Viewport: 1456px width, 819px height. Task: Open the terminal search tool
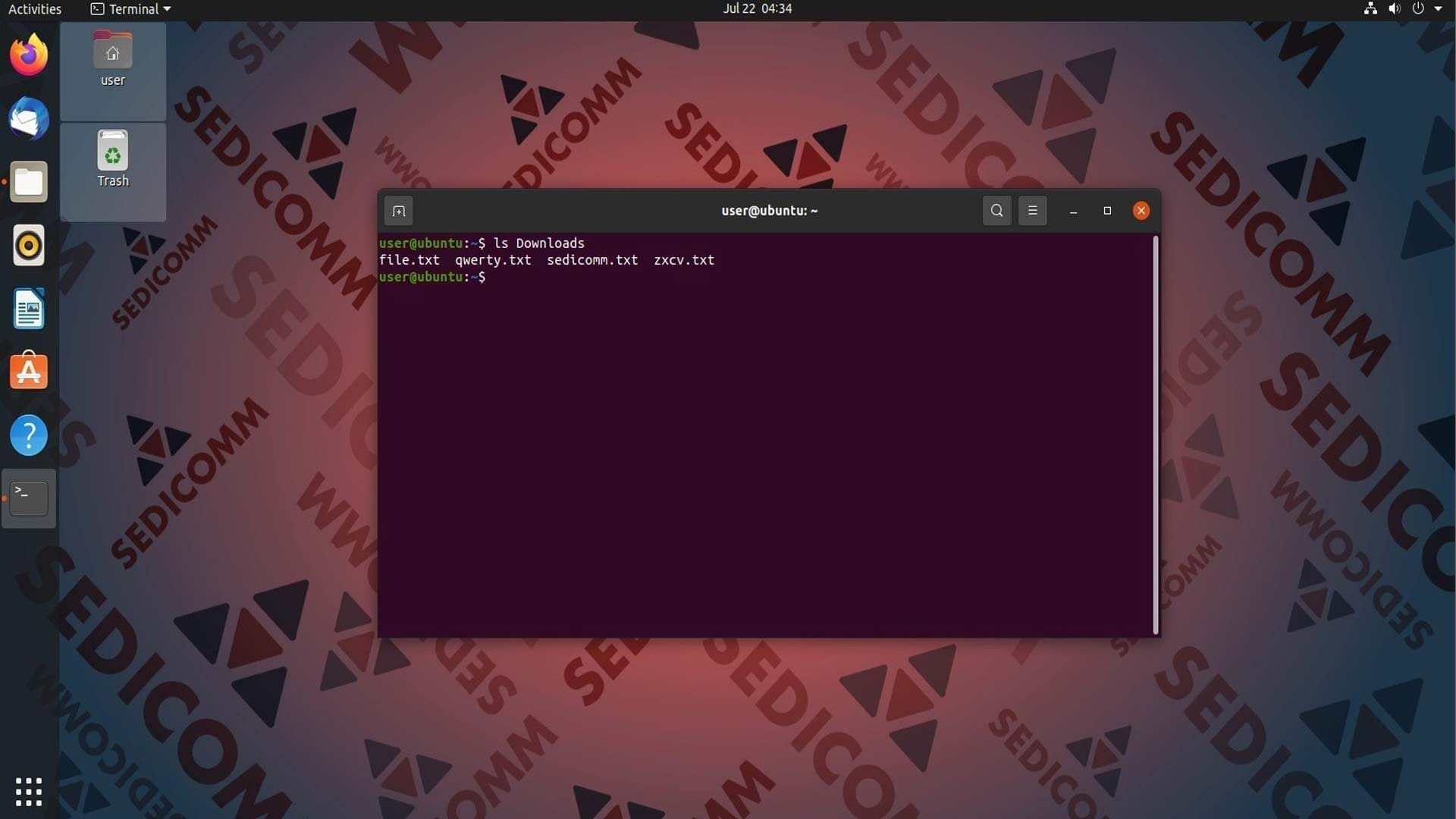tap(996, 211)
